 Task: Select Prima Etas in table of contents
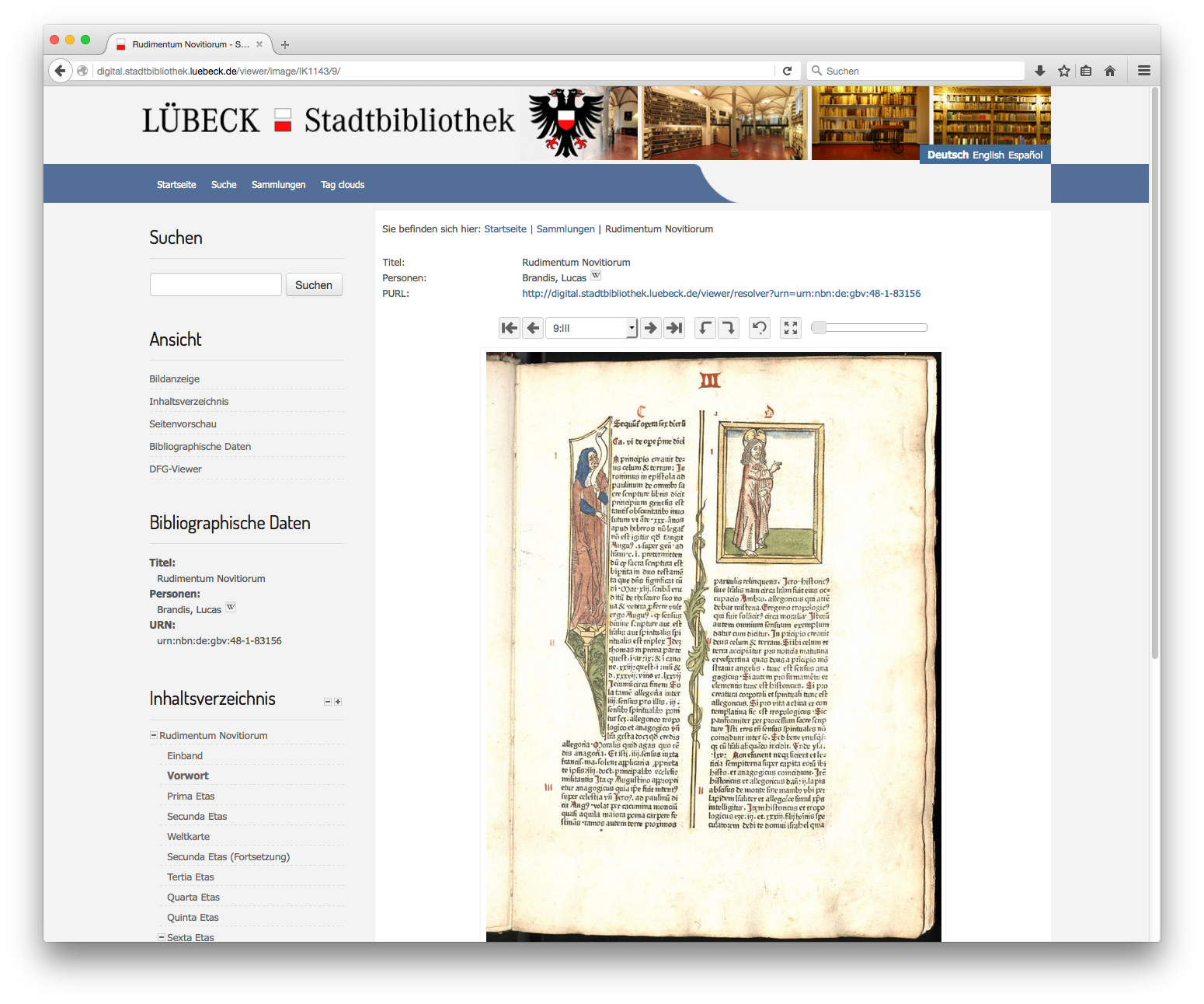(x=191, y=797)
